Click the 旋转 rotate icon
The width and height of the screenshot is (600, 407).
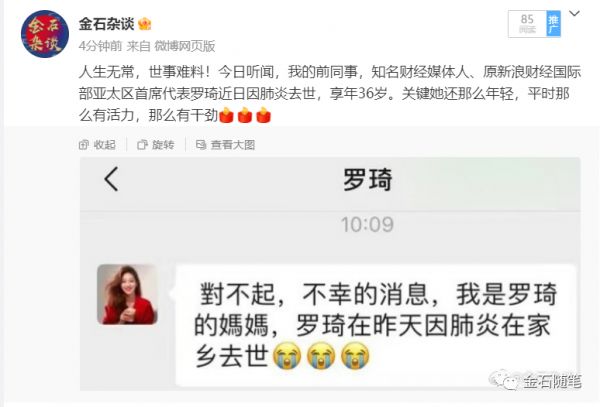tap(142, 145)
